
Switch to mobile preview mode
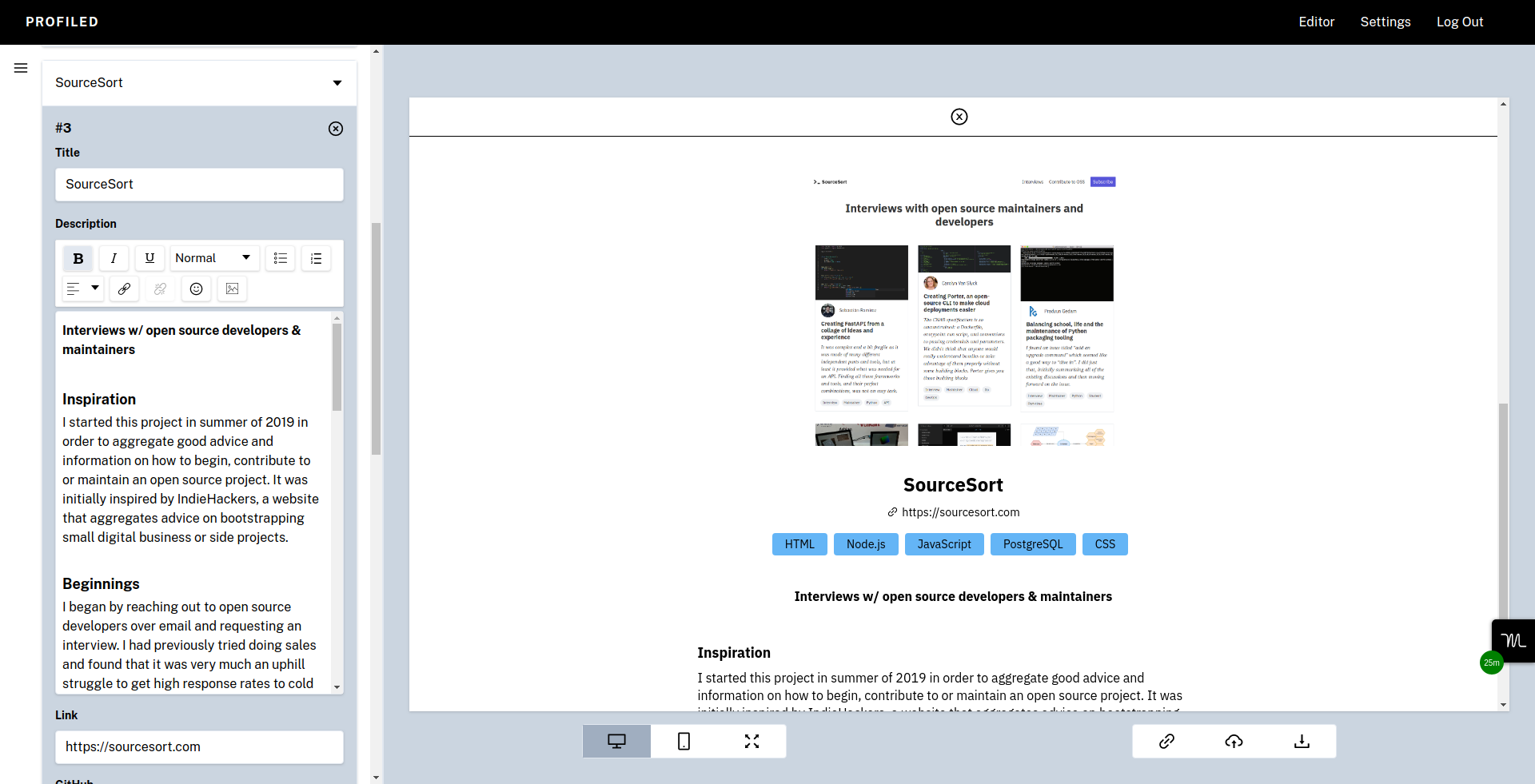point(684,742)
